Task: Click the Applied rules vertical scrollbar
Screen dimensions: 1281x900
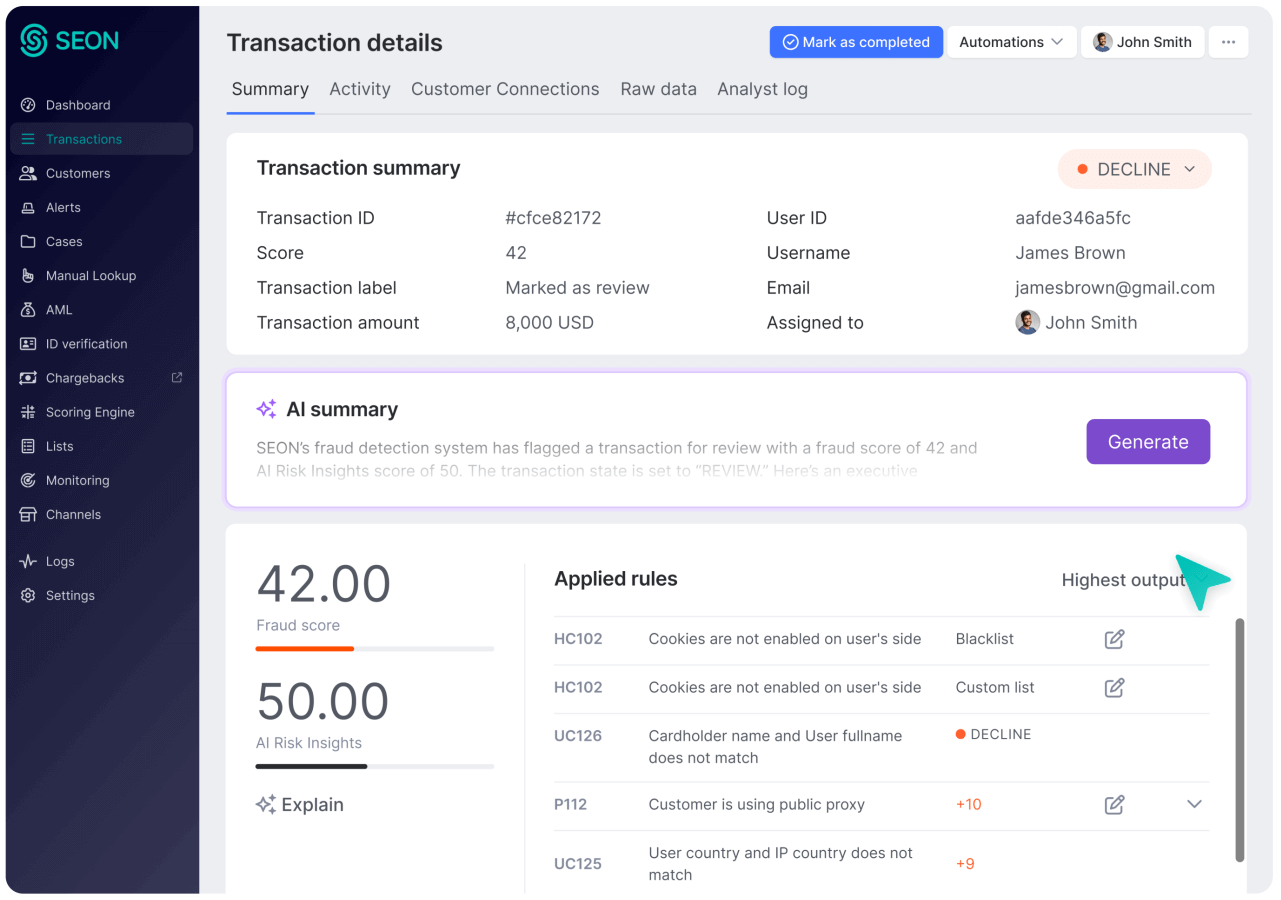Action: [1240, 738]
